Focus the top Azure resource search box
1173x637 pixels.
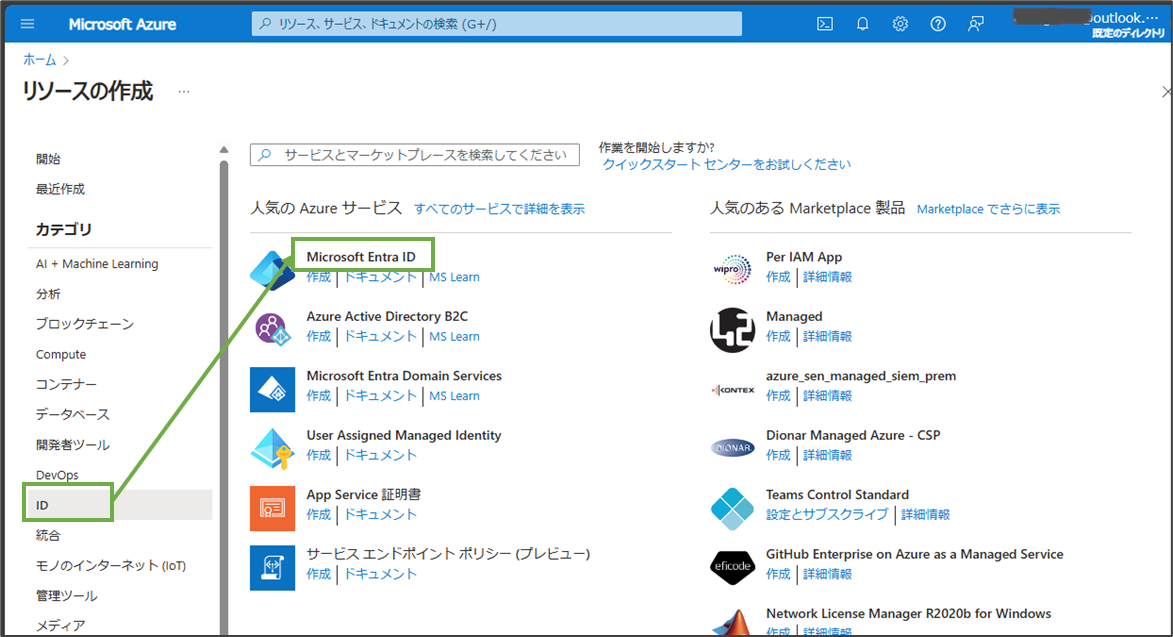(x=497, y=24)
